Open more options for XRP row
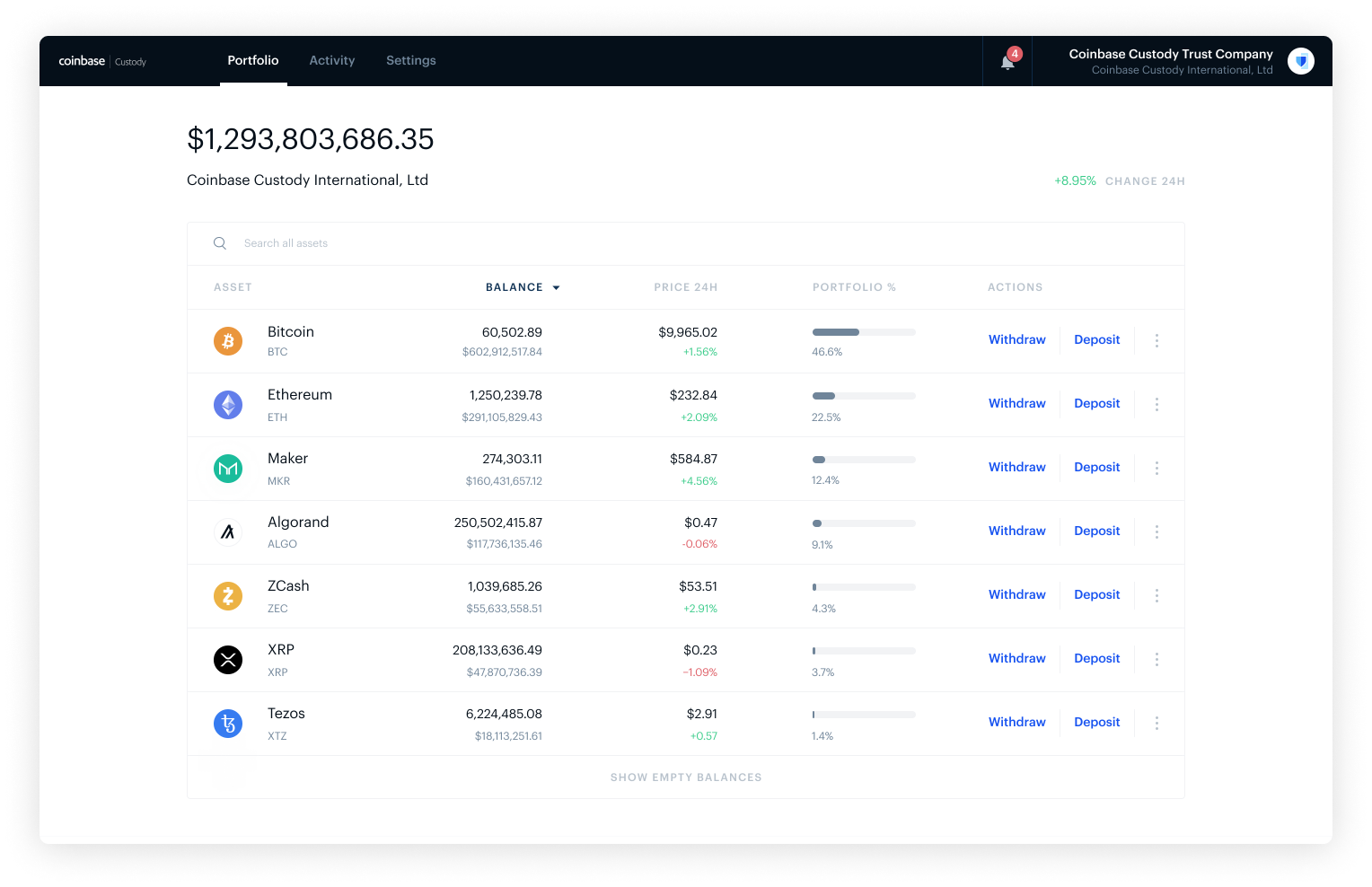Image resolution: width=1372 pixels, height=887 pixels. (x=1157, y=660)
